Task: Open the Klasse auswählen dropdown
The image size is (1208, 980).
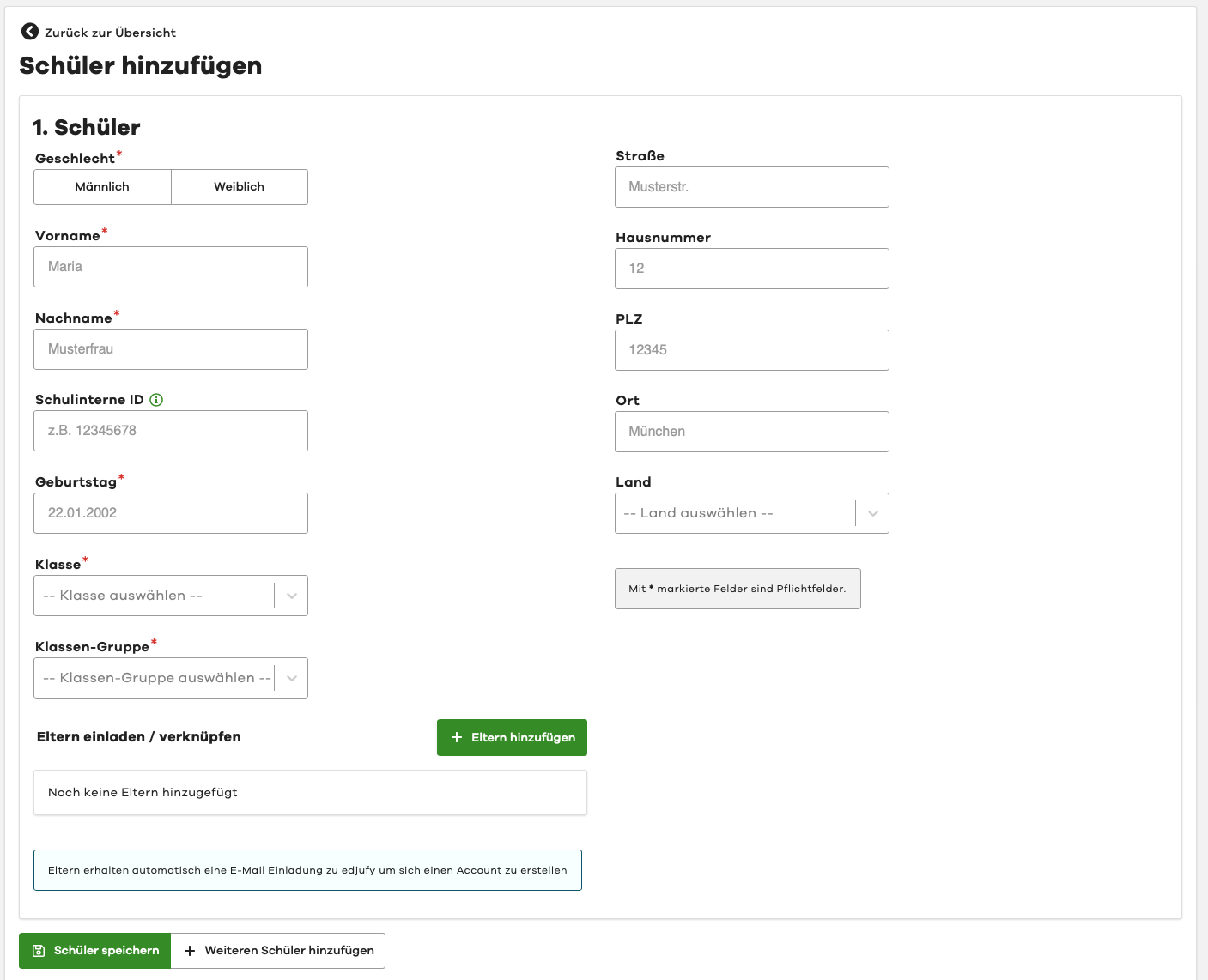Action: click(170, 596)
